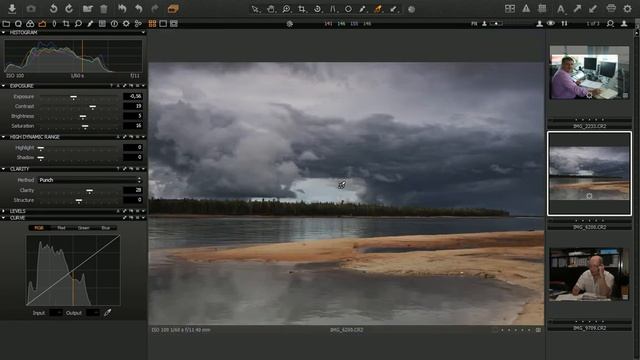Click the Import images icon

pyautogui.click(x=12, y=8)
